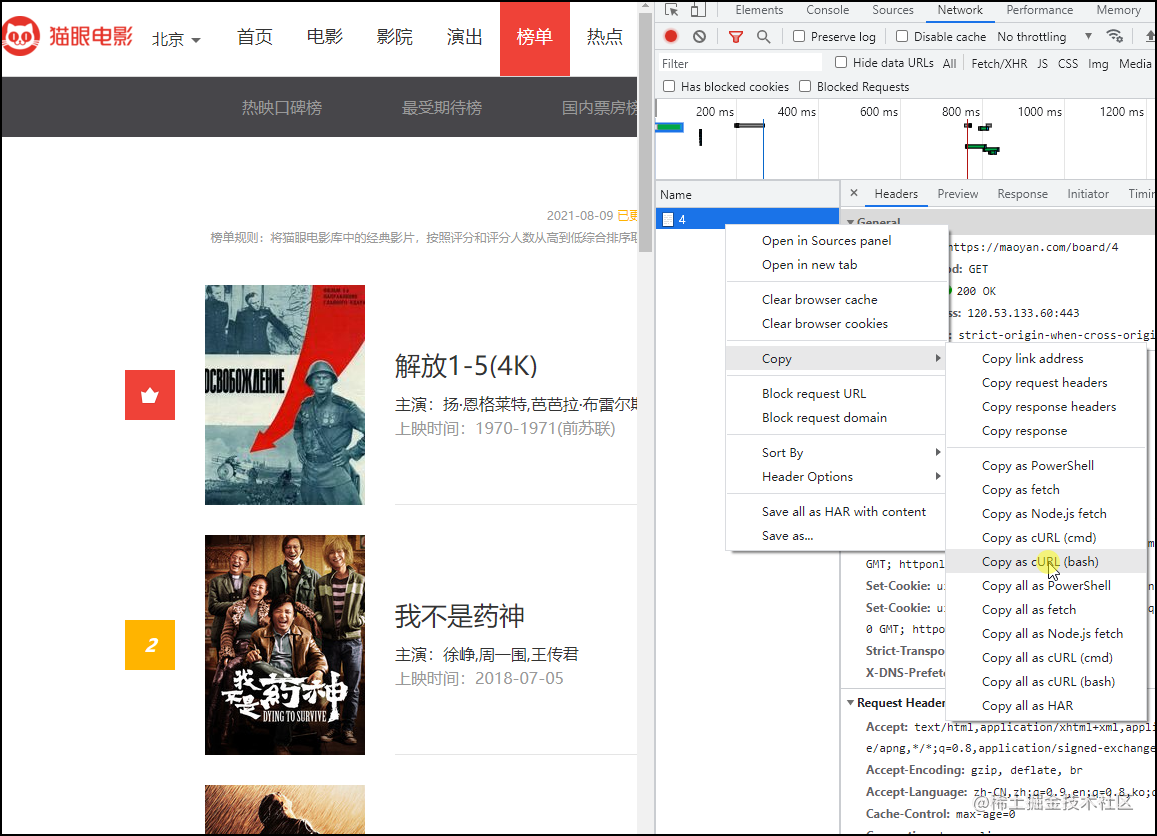Open the No throttling dropdown

[x=1044, y=36]
